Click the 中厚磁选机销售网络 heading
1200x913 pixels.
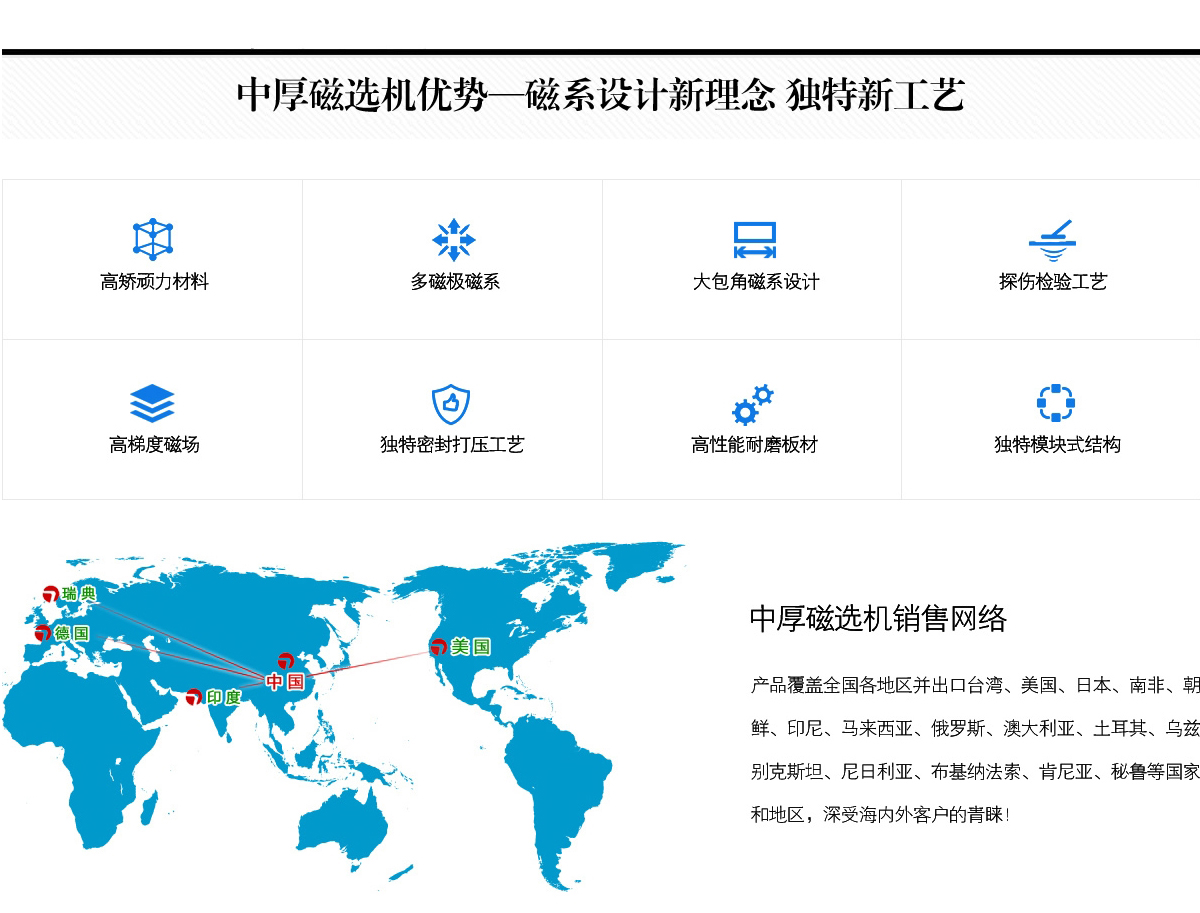(x=878, y=619)
